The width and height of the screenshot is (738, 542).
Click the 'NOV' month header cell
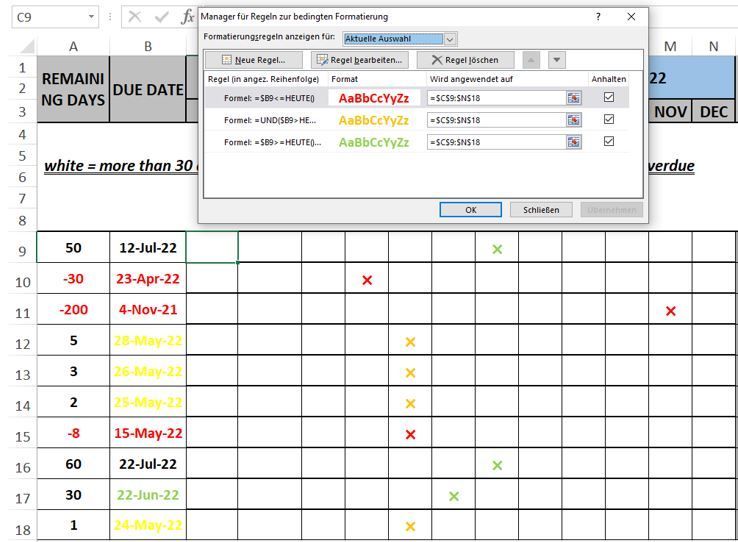[670, 112]
